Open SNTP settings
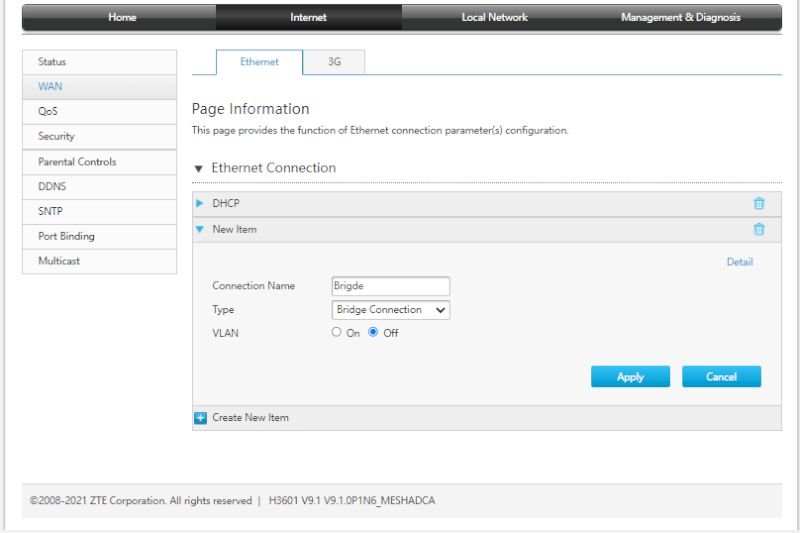 99,212
